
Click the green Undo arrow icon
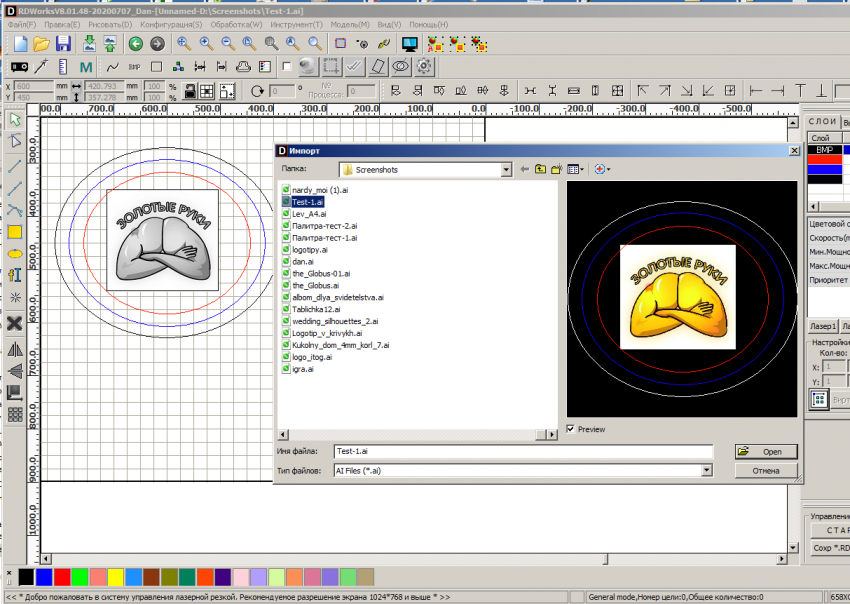[136, 43]
